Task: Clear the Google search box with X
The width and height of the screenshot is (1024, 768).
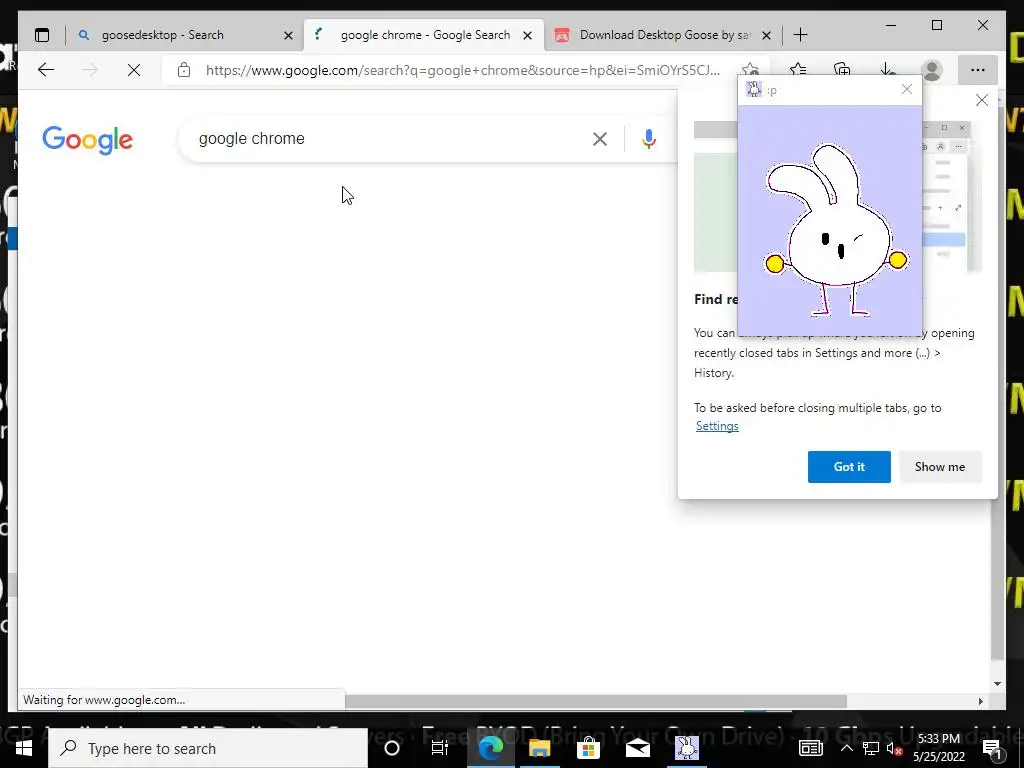Action: click(600, 139)
